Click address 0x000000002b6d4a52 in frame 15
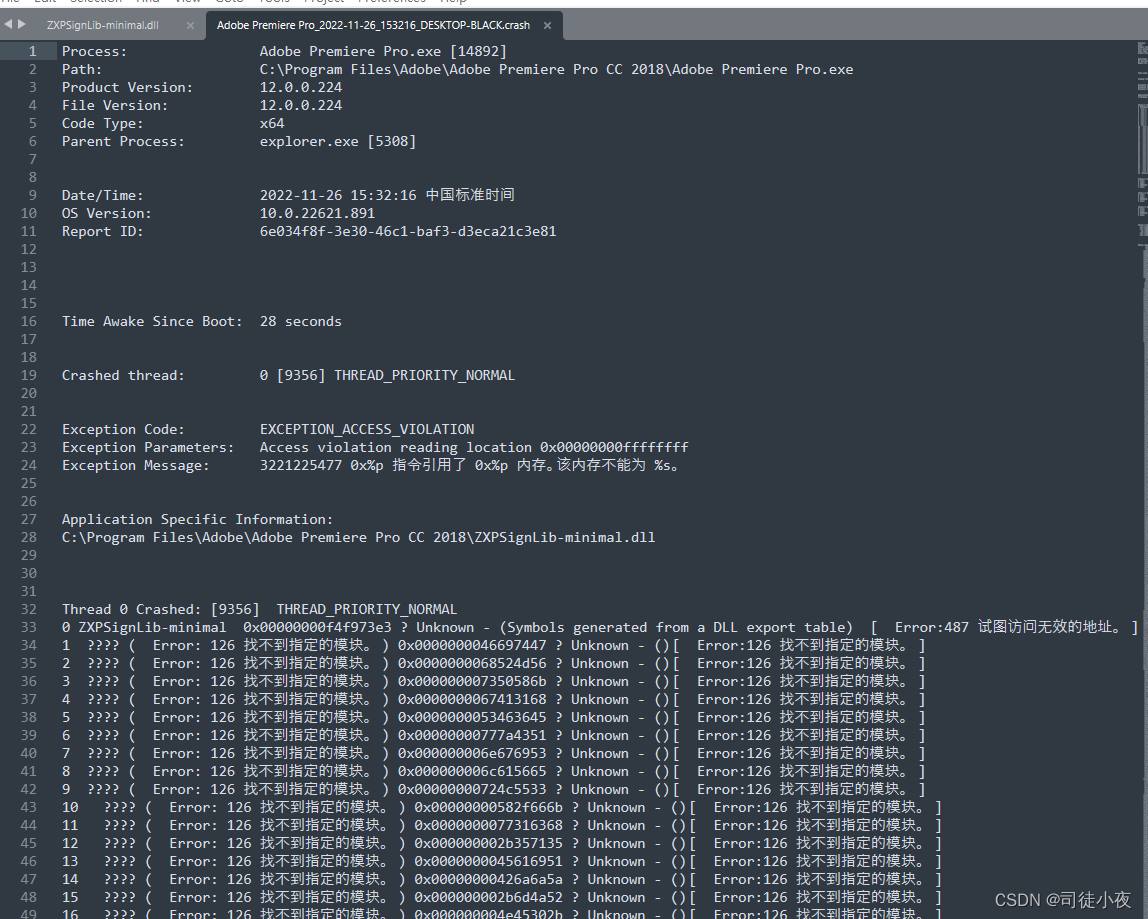 [x=488, y=898]
